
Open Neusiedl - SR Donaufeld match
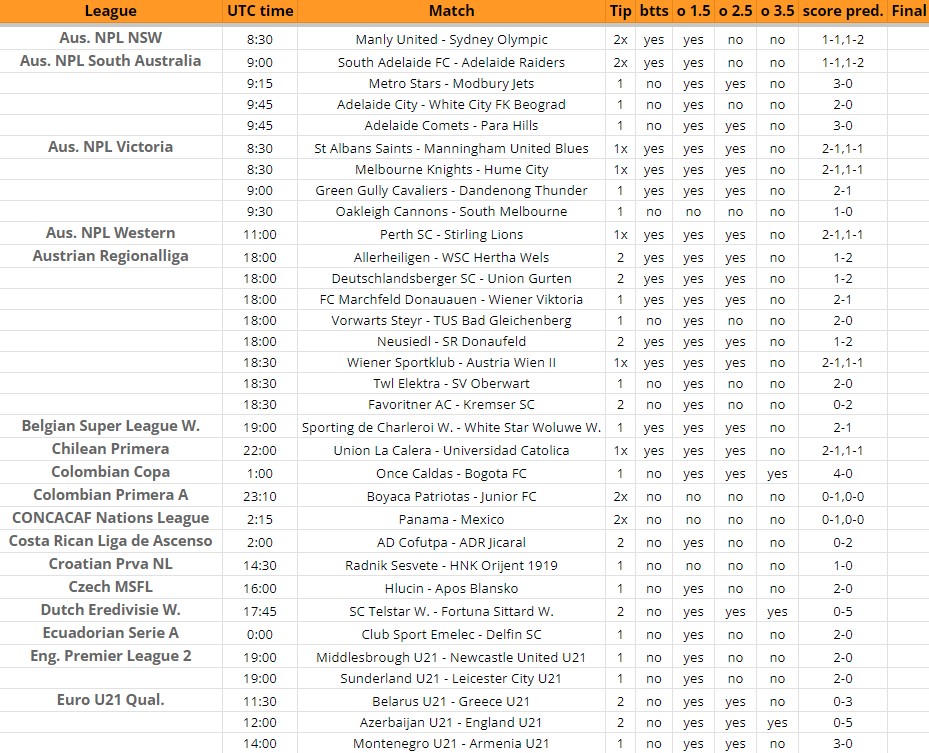tap(451, 342)
